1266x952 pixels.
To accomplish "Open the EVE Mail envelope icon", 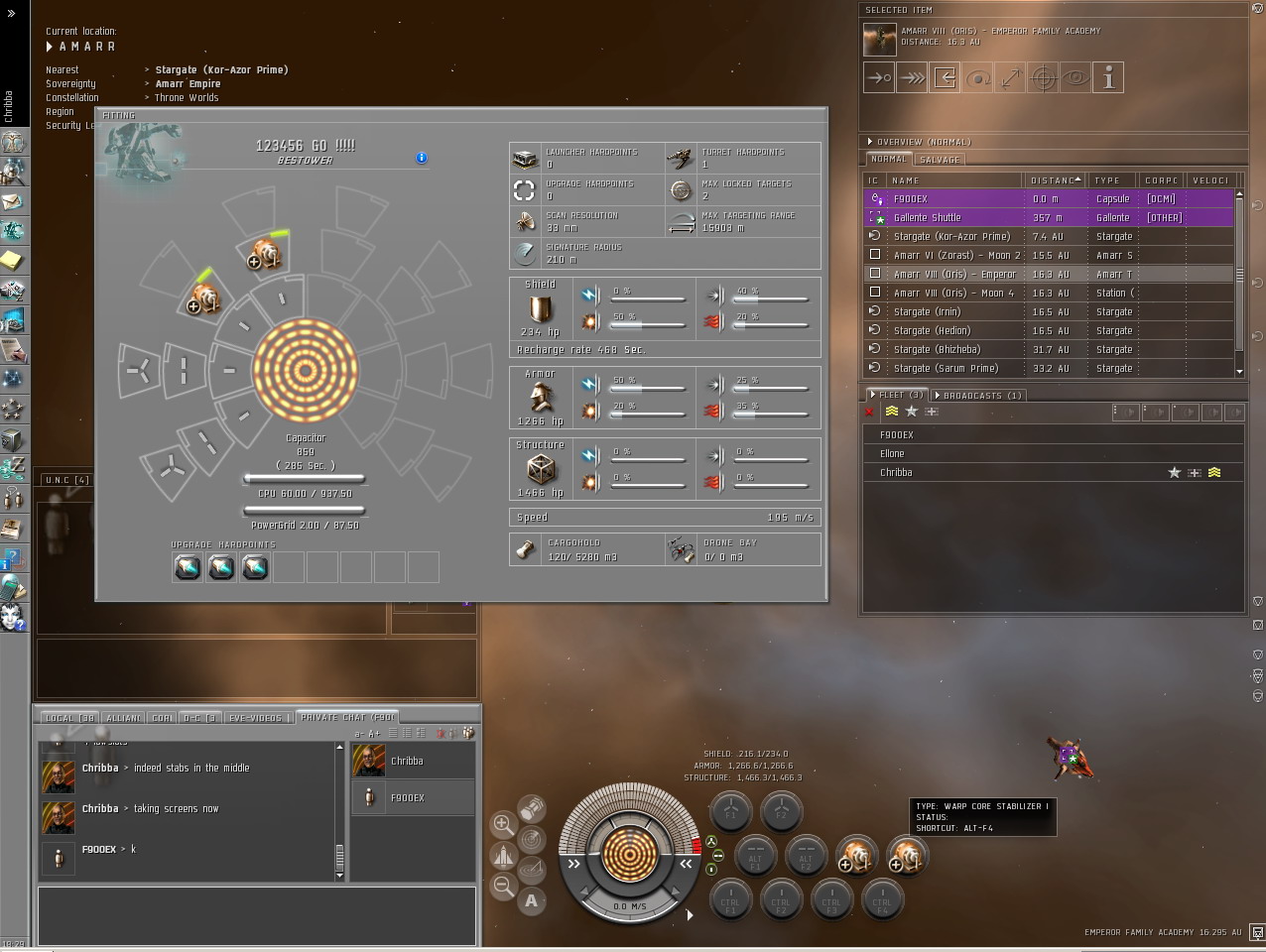I will [x=13, y=201].
